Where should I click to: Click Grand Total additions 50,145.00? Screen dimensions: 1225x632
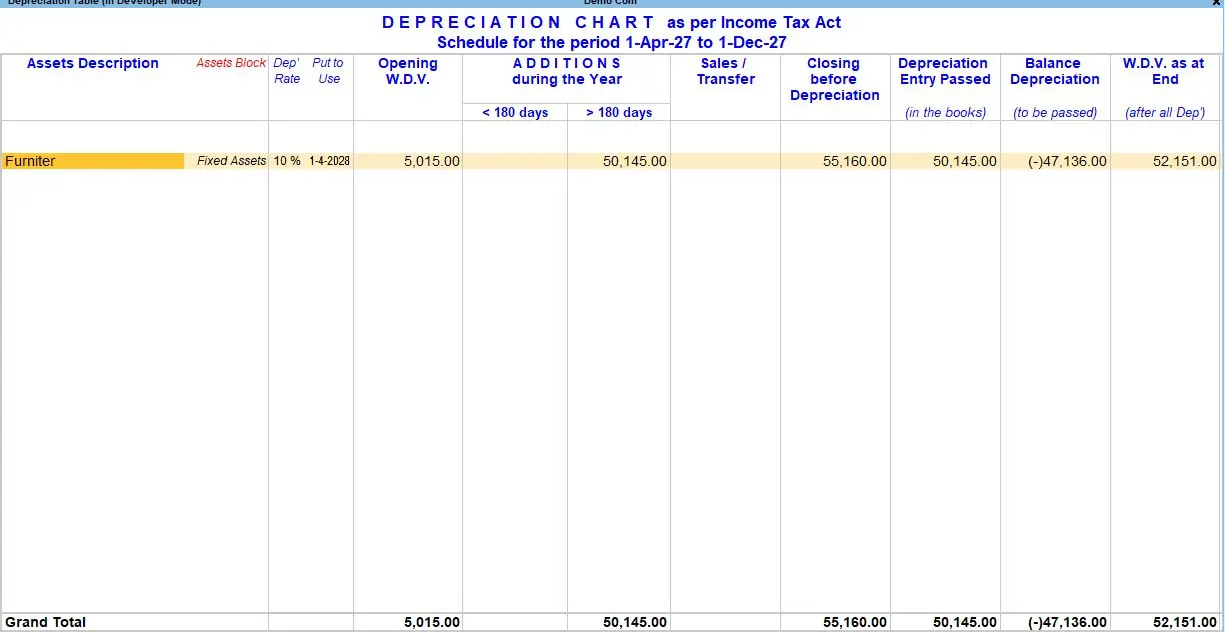pos(634,622)
